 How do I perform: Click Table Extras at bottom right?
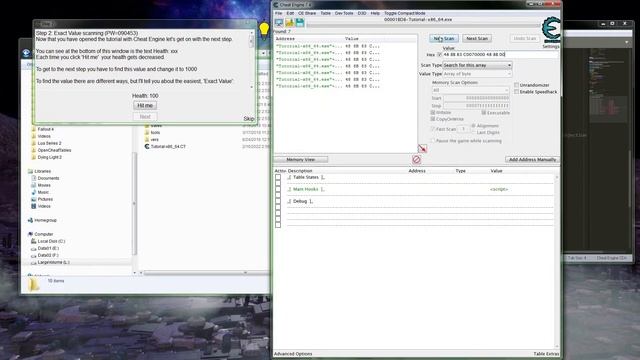click(x=546, y=354)
